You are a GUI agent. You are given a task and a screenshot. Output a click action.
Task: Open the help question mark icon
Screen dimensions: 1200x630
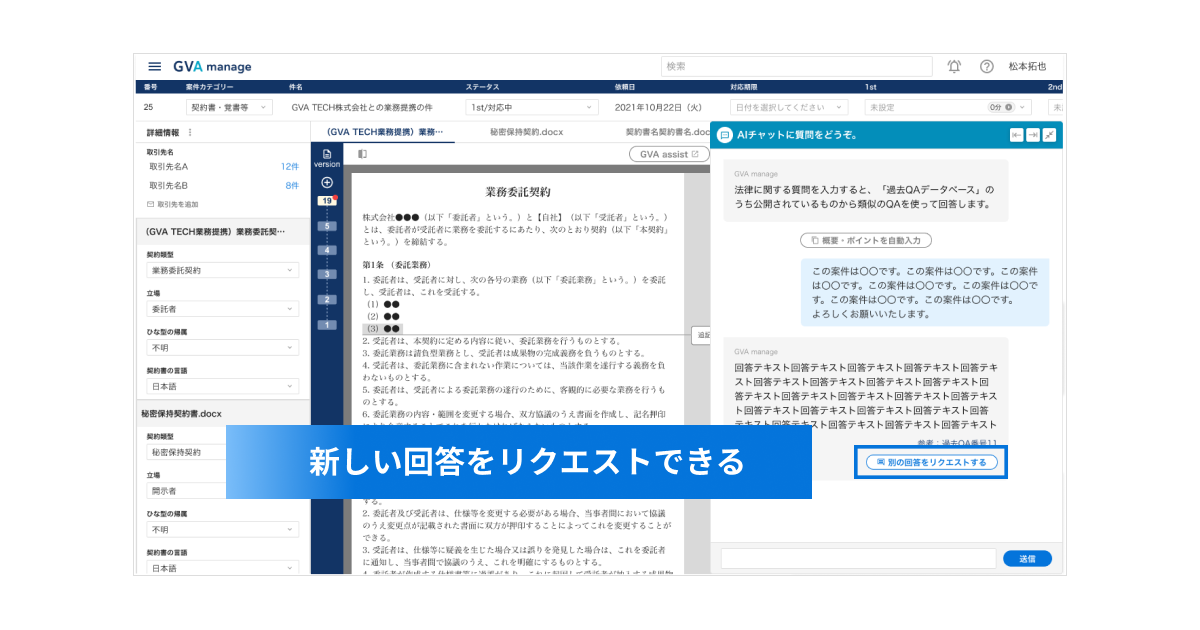tap(986, 67)
